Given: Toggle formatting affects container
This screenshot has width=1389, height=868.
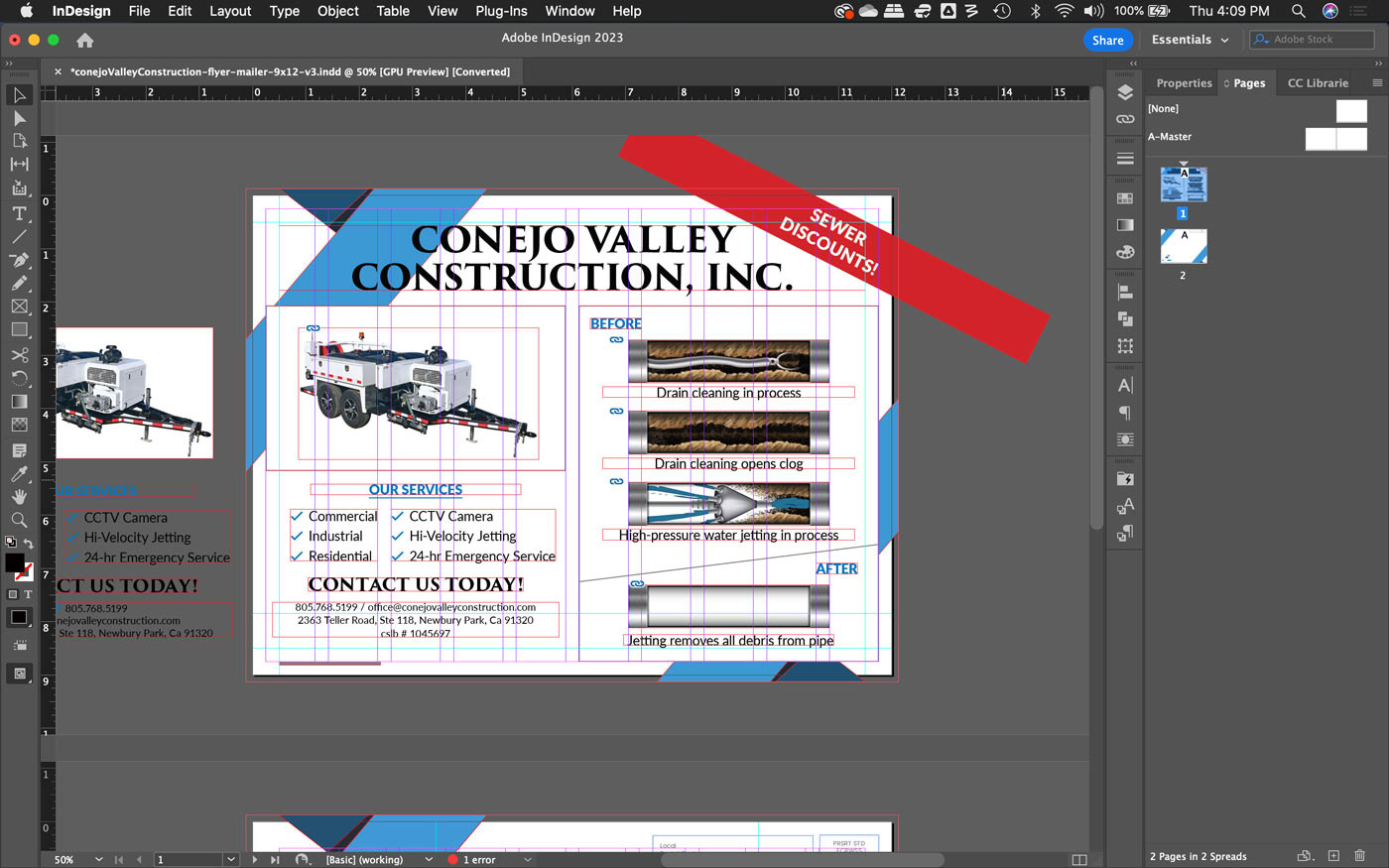Looking at the screenshot, I should [x=13, y=594].
